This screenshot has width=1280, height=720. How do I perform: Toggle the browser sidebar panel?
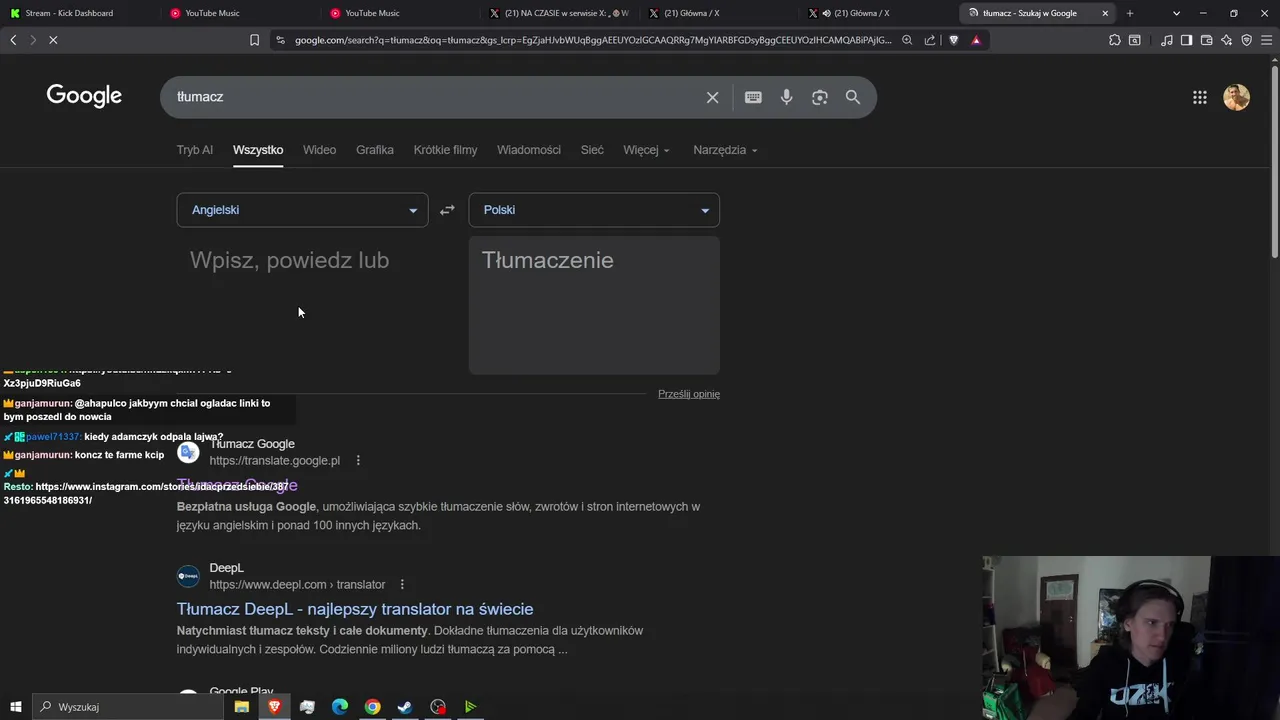(1187, 40)
